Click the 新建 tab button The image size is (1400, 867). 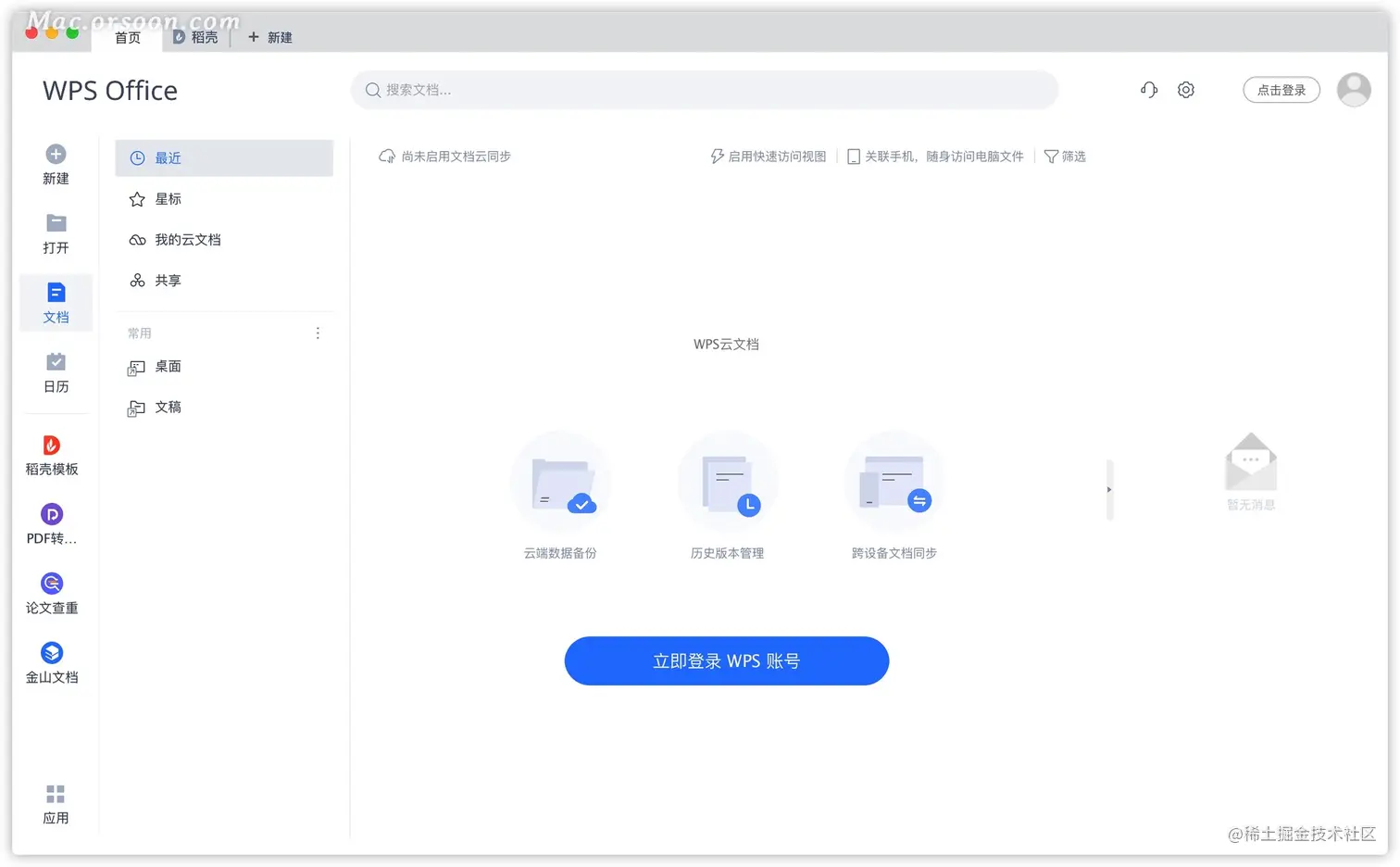[x=270, y=37]
